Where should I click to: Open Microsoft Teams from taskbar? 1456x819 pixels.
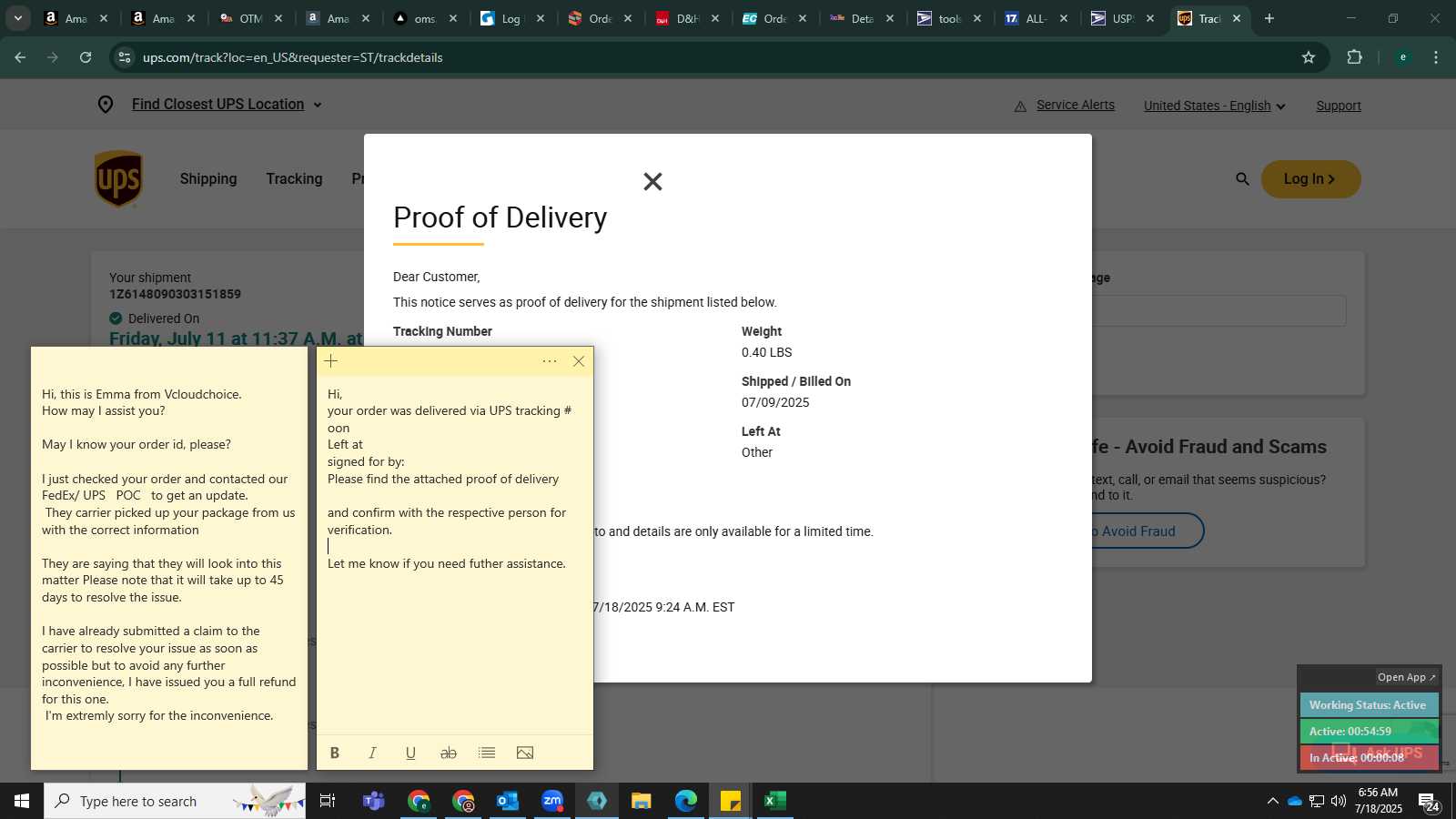pos(373,801)
